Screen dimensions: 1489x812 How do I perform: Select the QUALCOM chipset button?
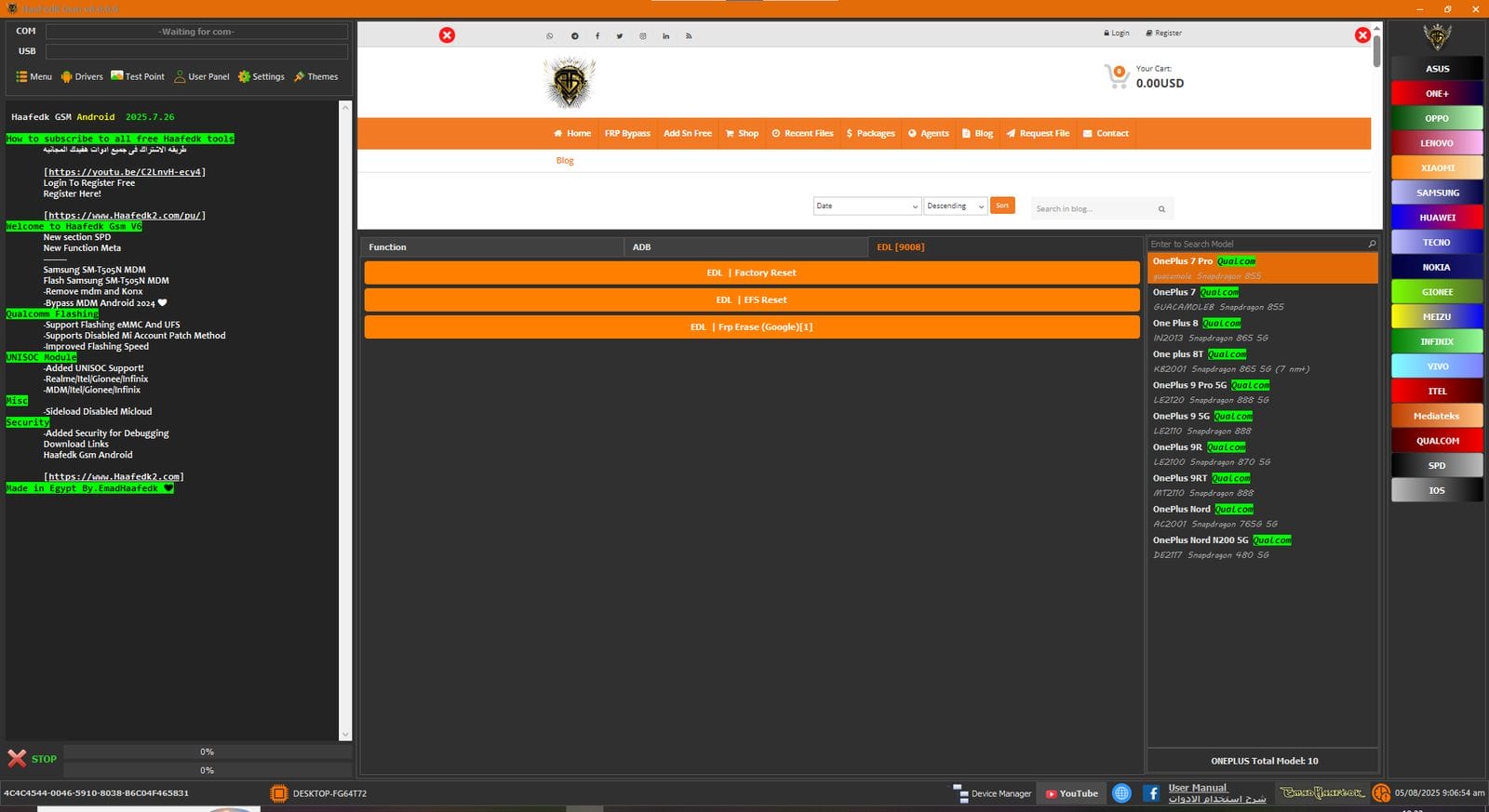(1437, 441)
